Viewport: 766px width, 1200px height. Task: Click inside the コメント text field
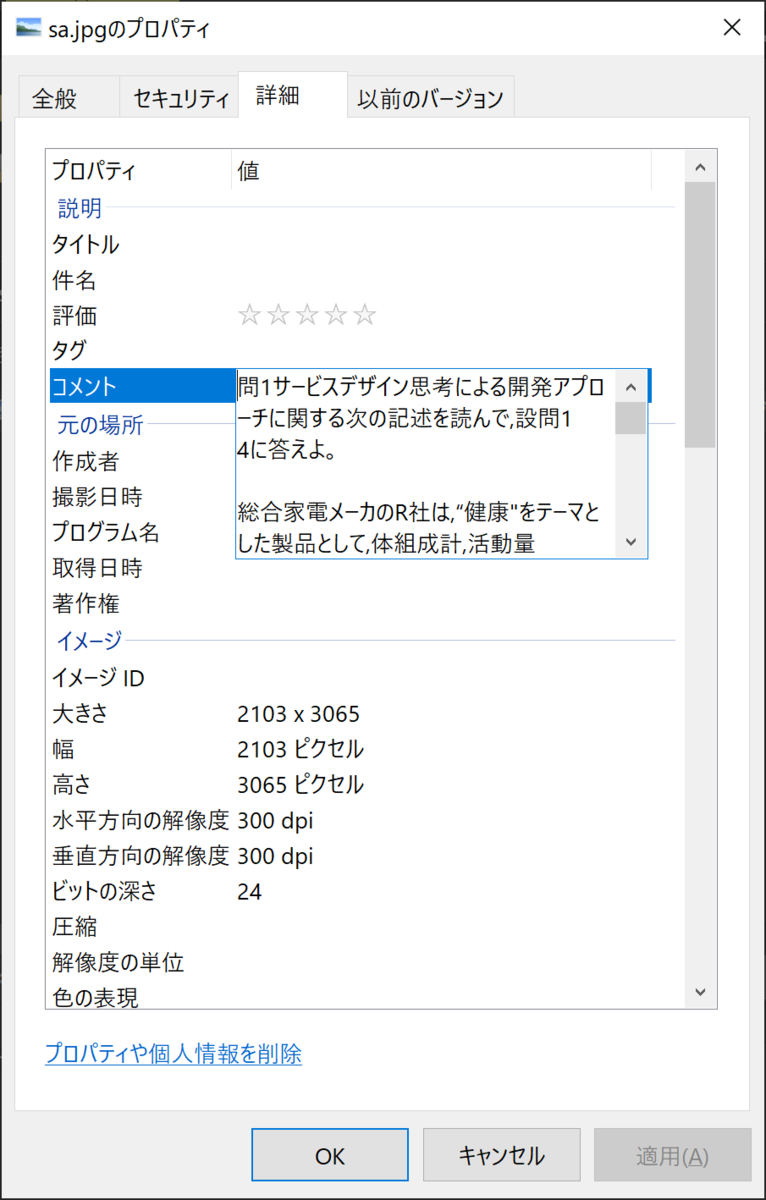coord(425,463)
